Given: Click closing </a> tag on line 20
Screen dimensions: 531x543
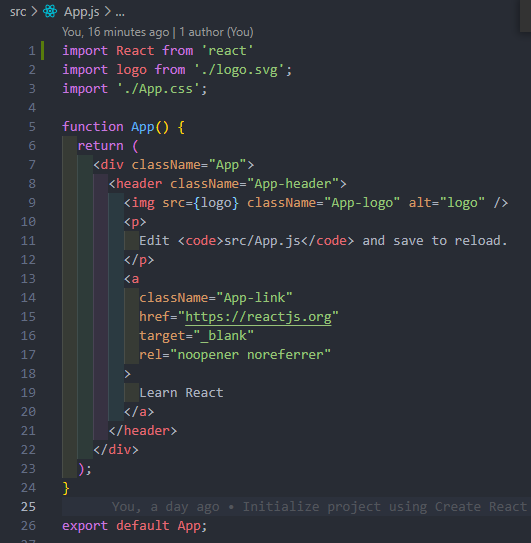Looking at the screenshot, I should point(139,412).
